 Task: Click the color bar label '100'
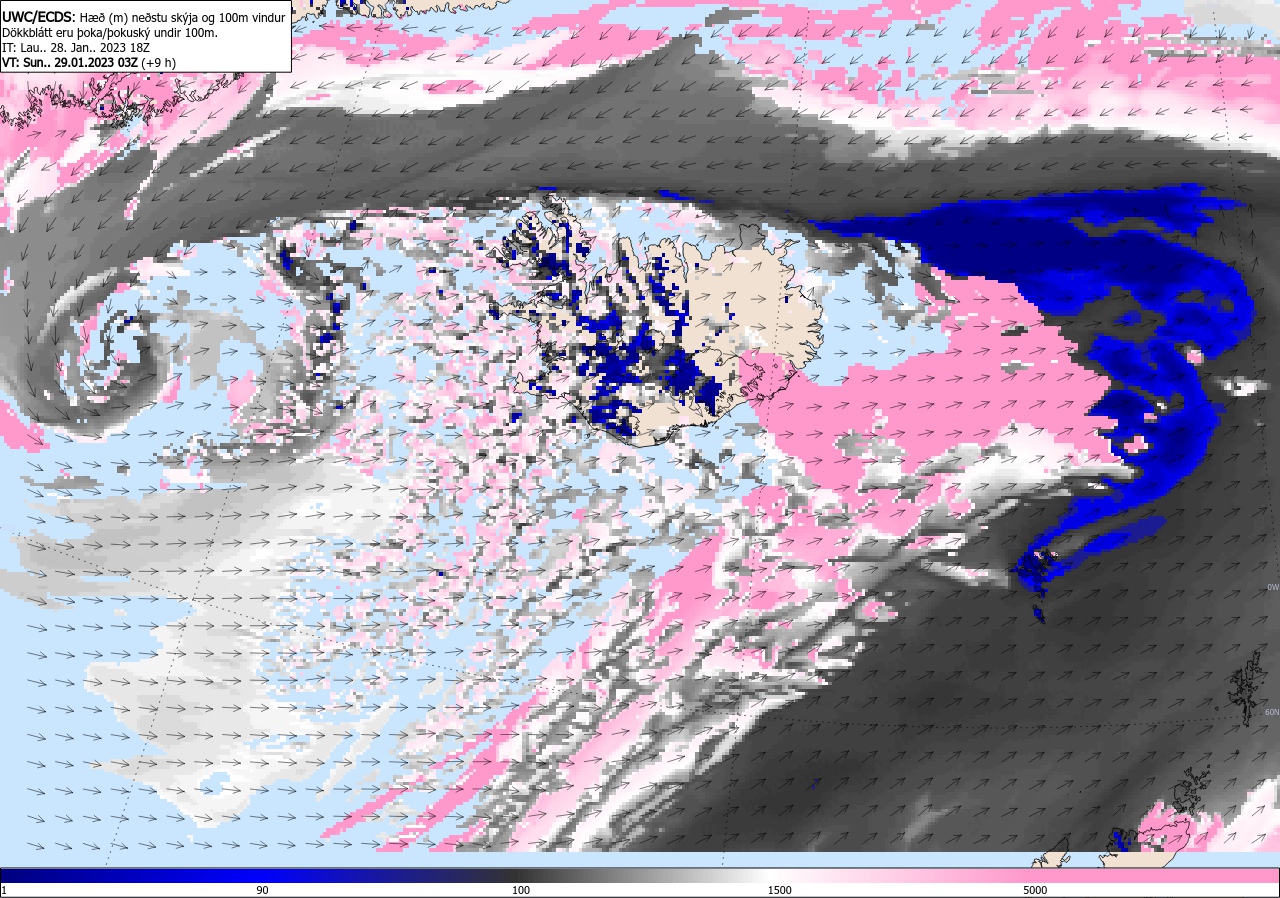tap(521, 890)
